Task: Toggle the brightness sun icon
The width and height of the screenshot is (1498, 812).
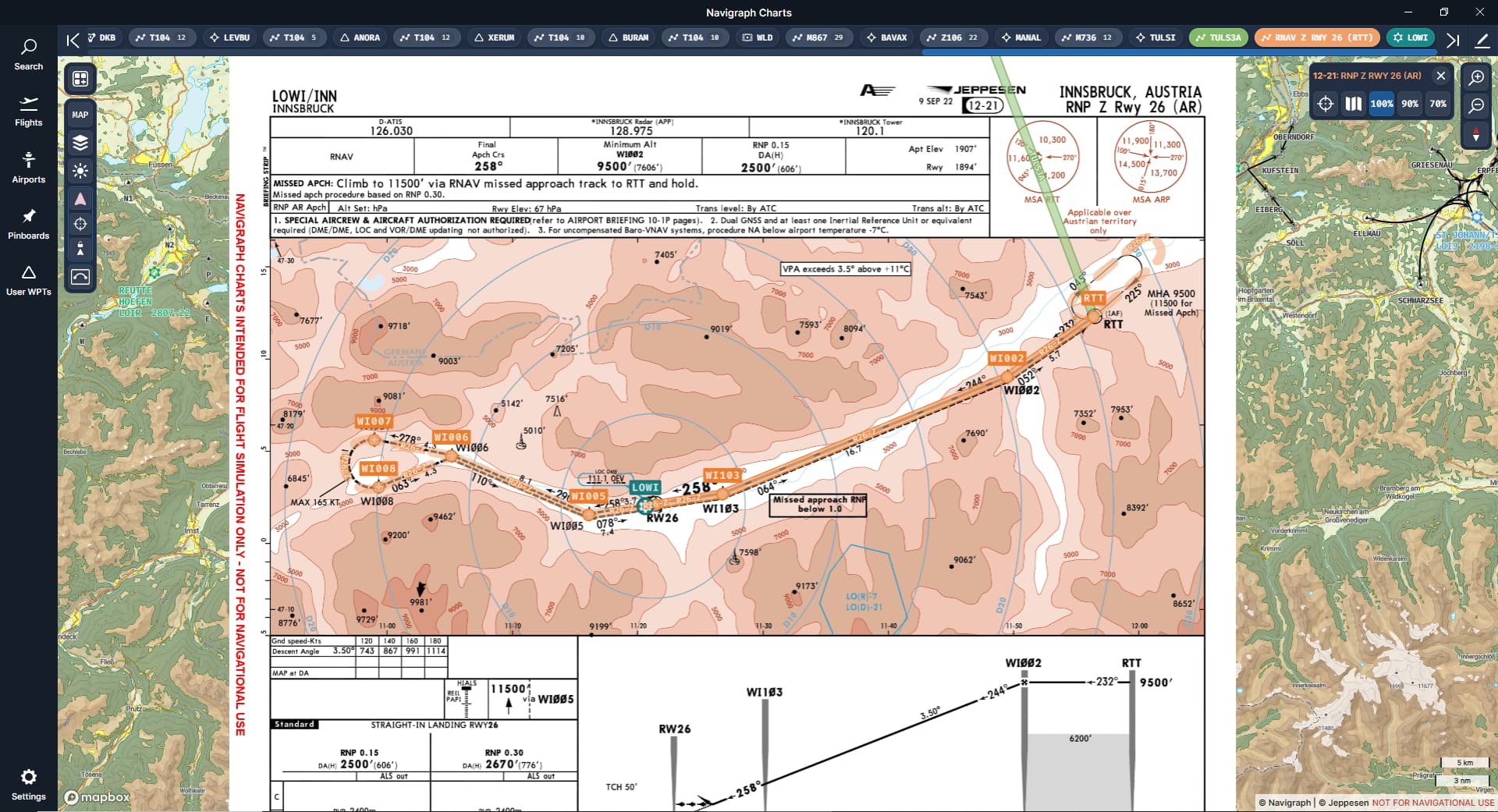Action: pyautogui.click(x=80, y=171)
